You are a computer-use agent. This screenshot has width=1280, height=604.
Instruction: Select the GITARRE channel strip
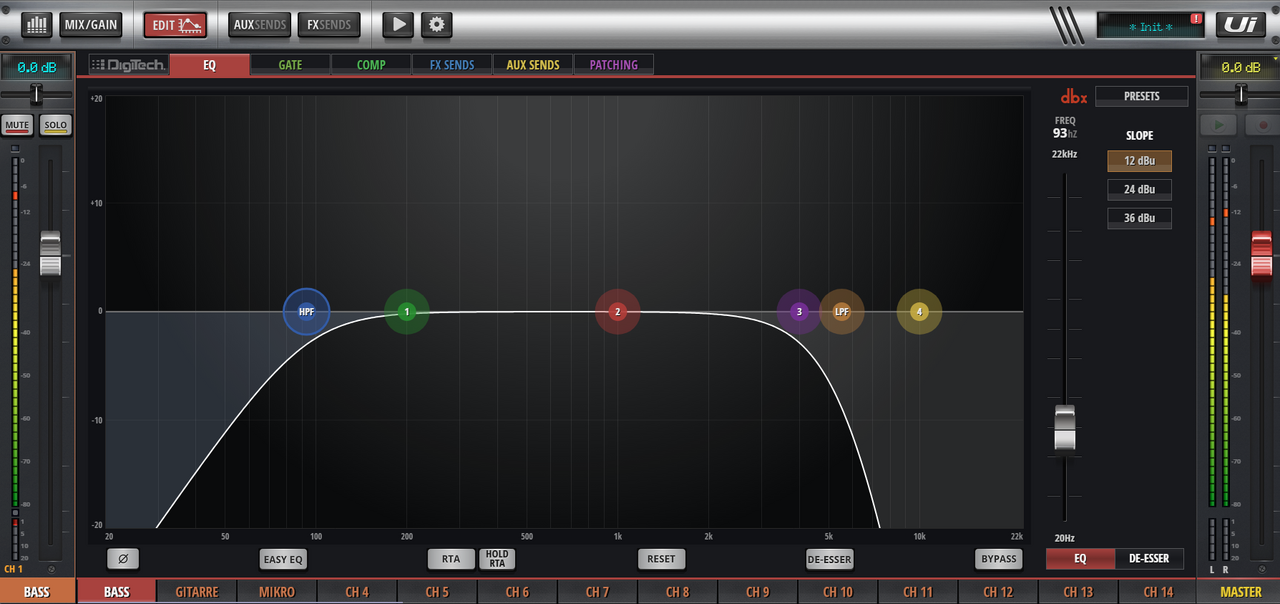(x=197, y=592)
